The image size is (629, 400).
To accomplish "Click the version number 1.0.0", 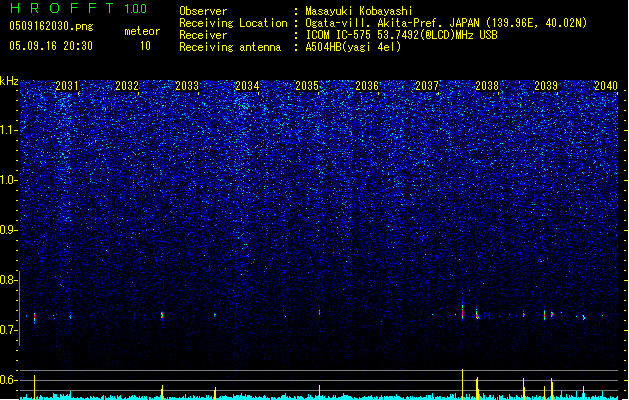I will point(136,9).
